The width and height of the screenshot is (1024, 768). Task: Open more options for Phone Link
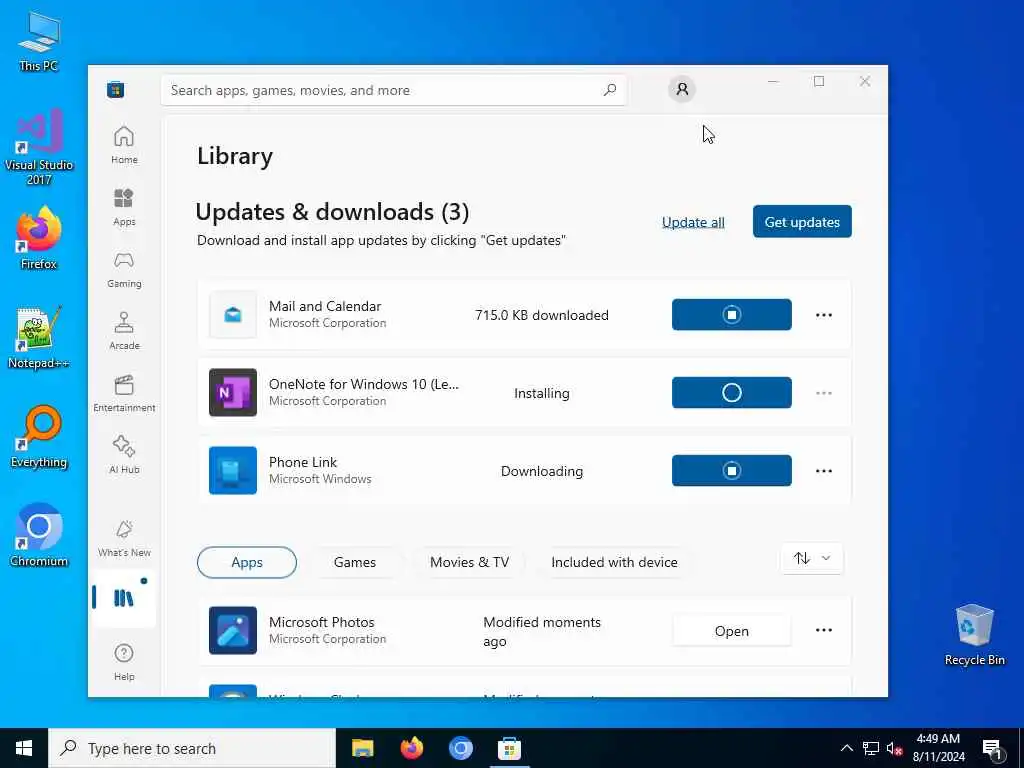pyautogui.click(x=824, y=471)
